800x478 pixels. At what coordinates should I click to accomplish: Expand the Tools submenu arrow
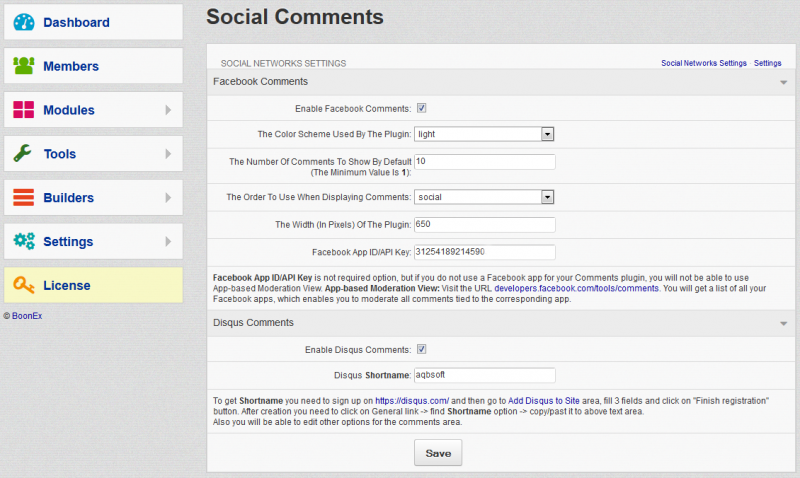pos(168,154)
